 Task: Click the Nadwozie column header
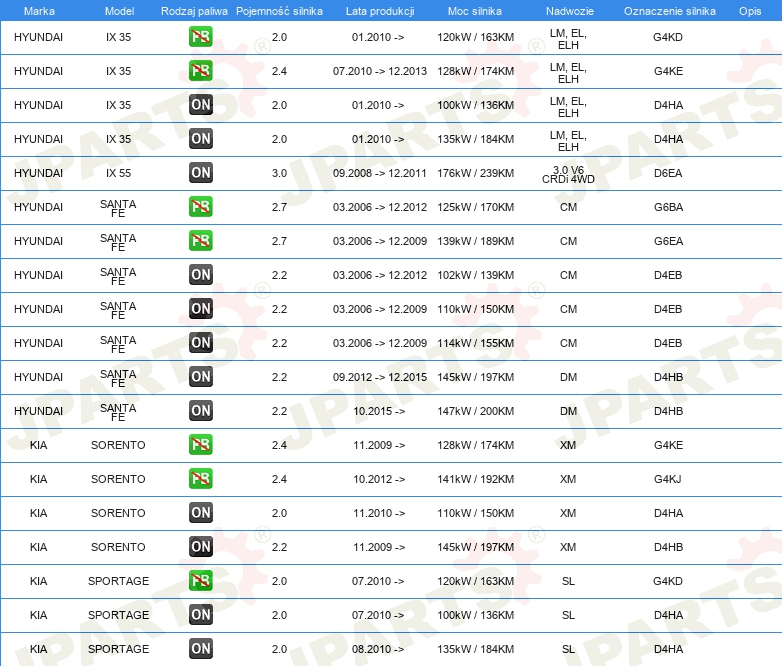click(570, 11)
